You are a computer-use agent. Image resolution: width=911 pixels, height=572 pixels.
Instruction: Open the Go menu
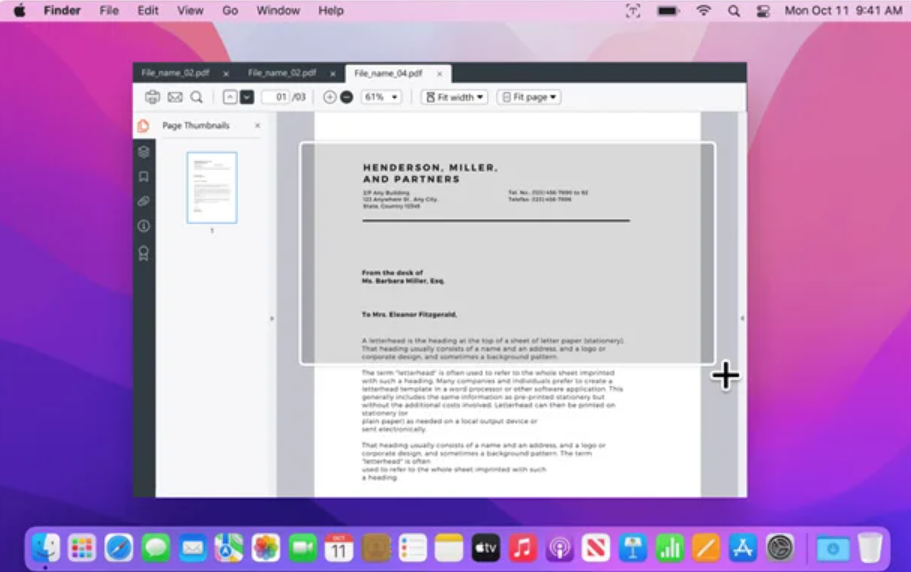(230, 10)
